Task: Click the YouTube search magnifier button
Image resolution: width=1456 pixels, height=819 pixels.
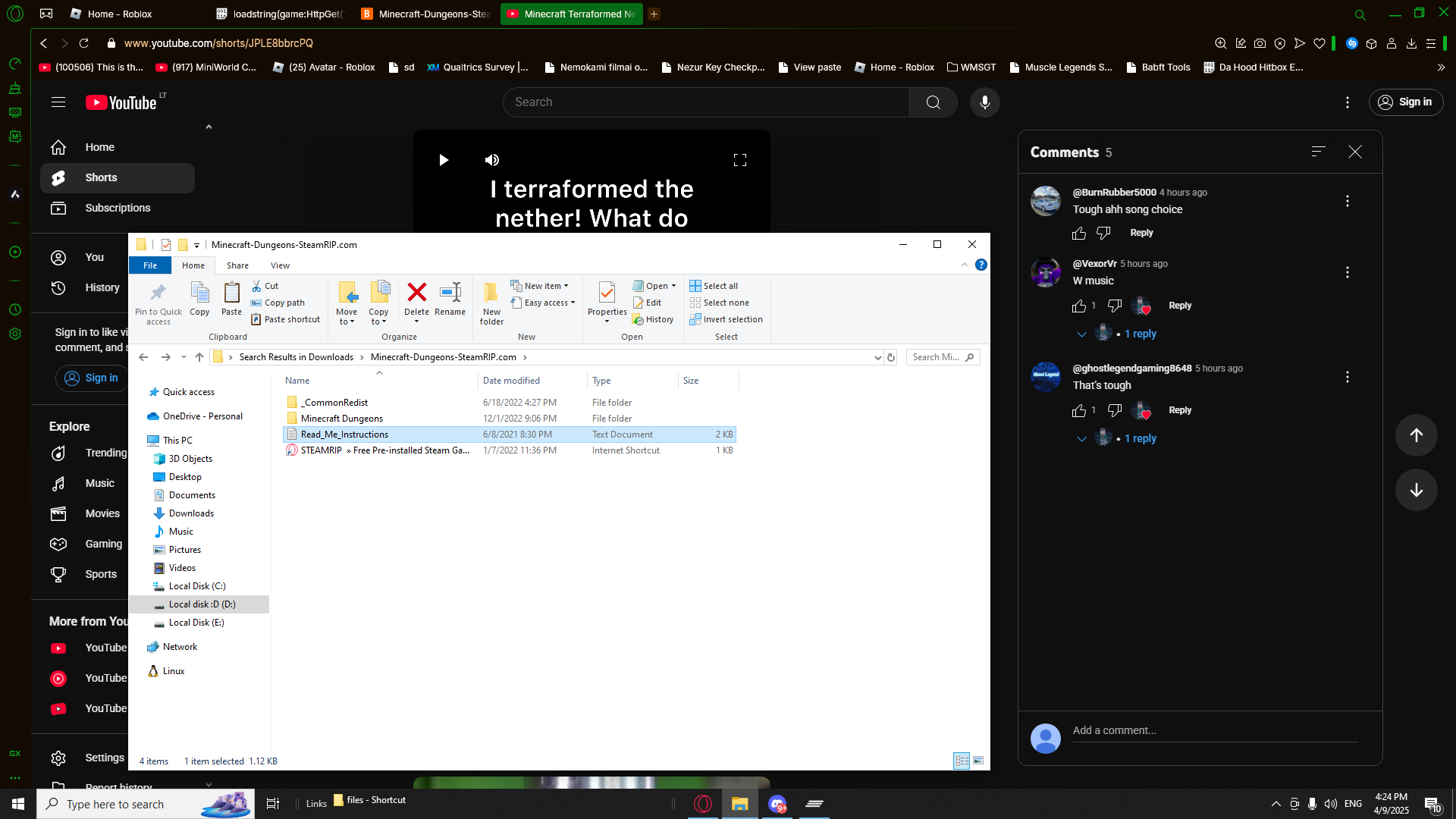Action: pyautogui.click(x=933, y=102)
